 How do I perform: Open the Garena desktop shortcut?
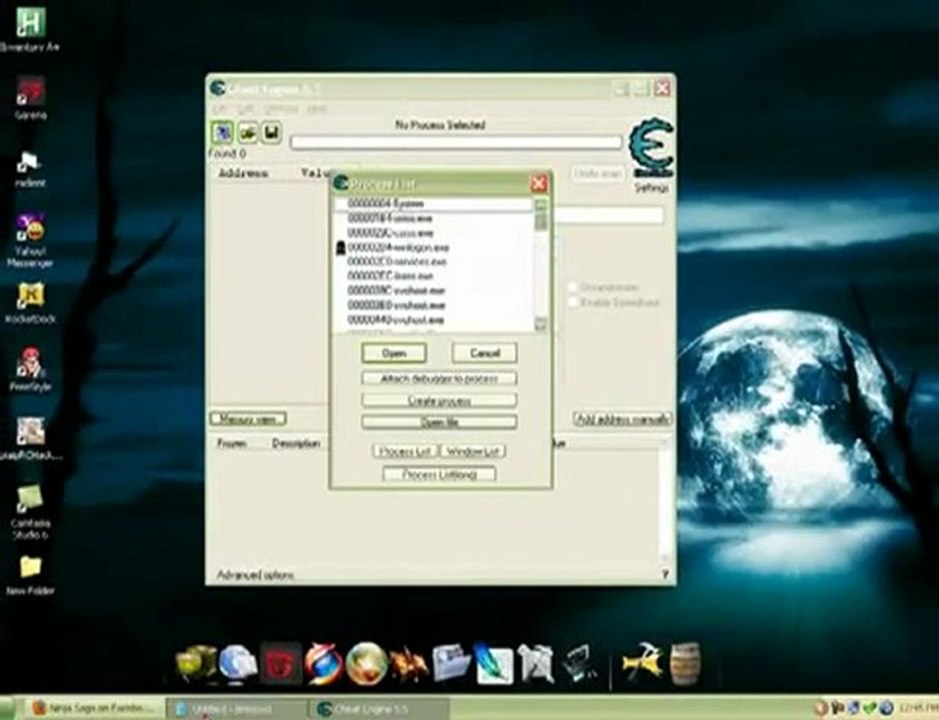(30, 98)
